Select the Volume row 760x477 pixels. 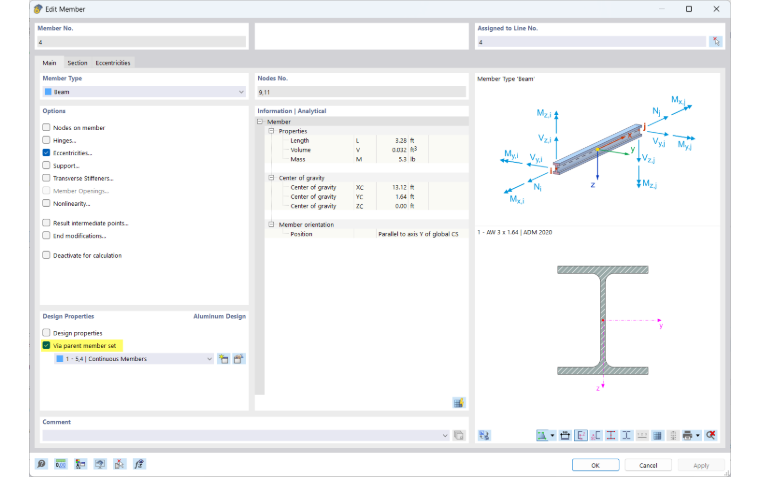click(x=367, y=150)
